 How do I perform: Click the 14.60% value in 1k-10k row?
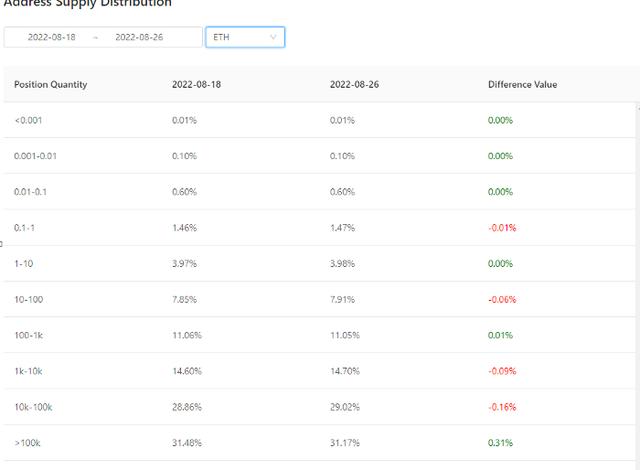coord(187,371)
